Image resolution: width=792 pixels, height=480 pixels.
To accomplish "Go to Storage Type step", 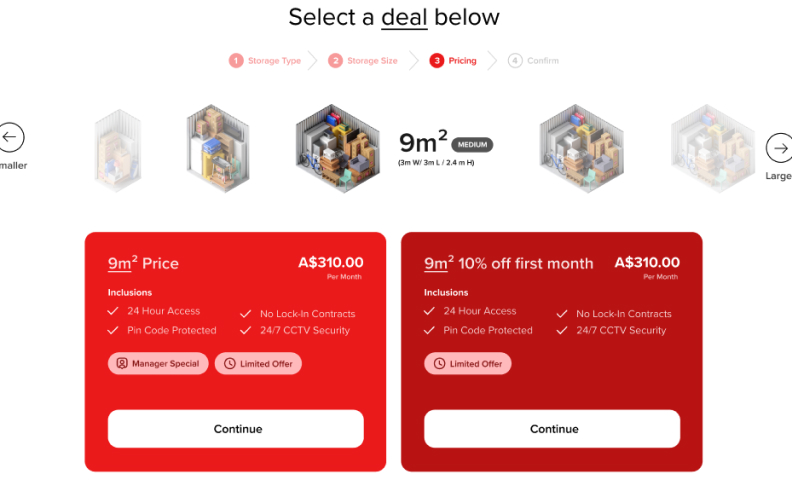I will (x=265, y=61).
